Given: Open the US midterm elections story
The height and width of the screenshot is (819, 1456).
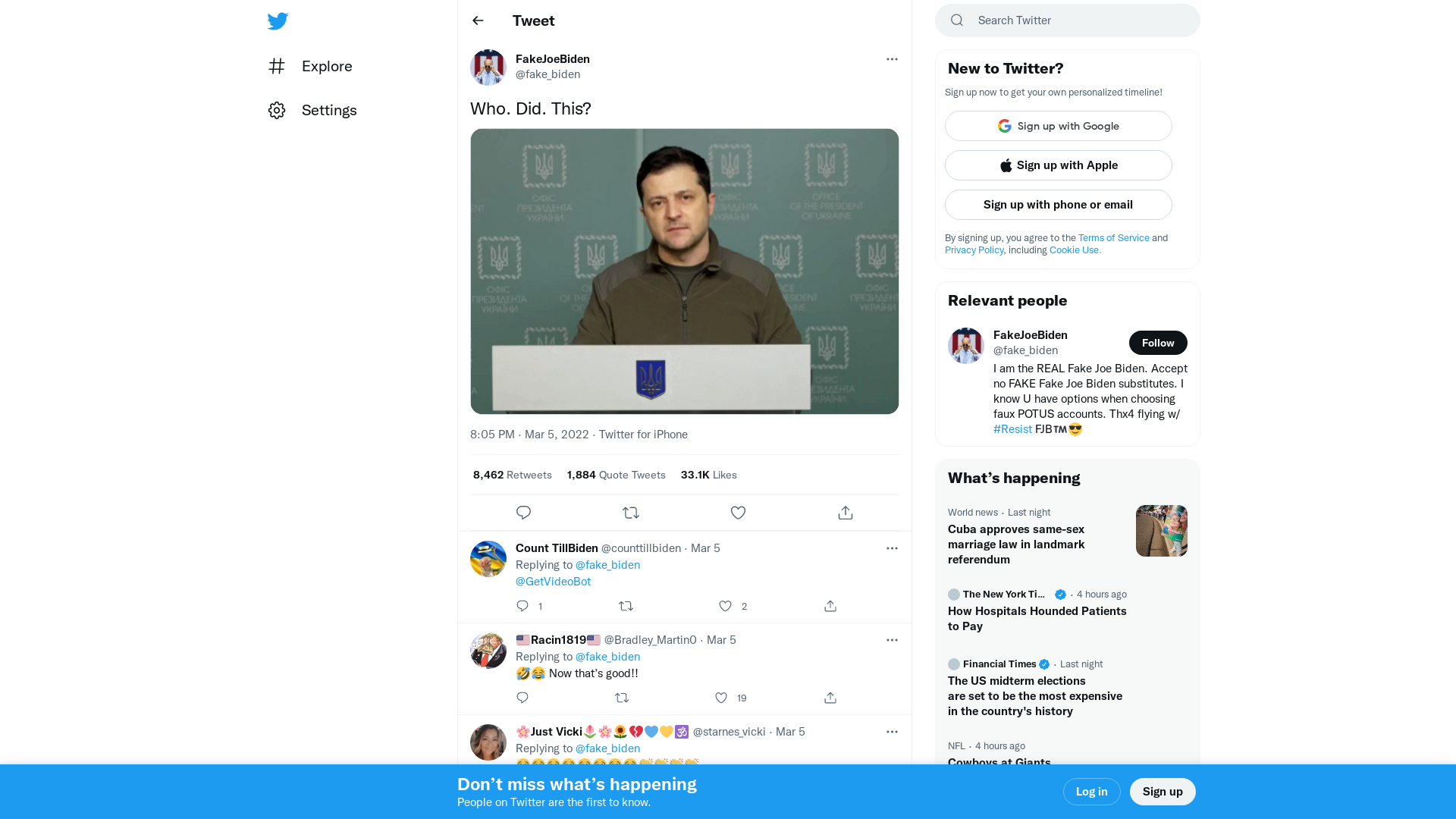Looking at the screenshot, I should pyautogui.click(x=1035, y=696).
